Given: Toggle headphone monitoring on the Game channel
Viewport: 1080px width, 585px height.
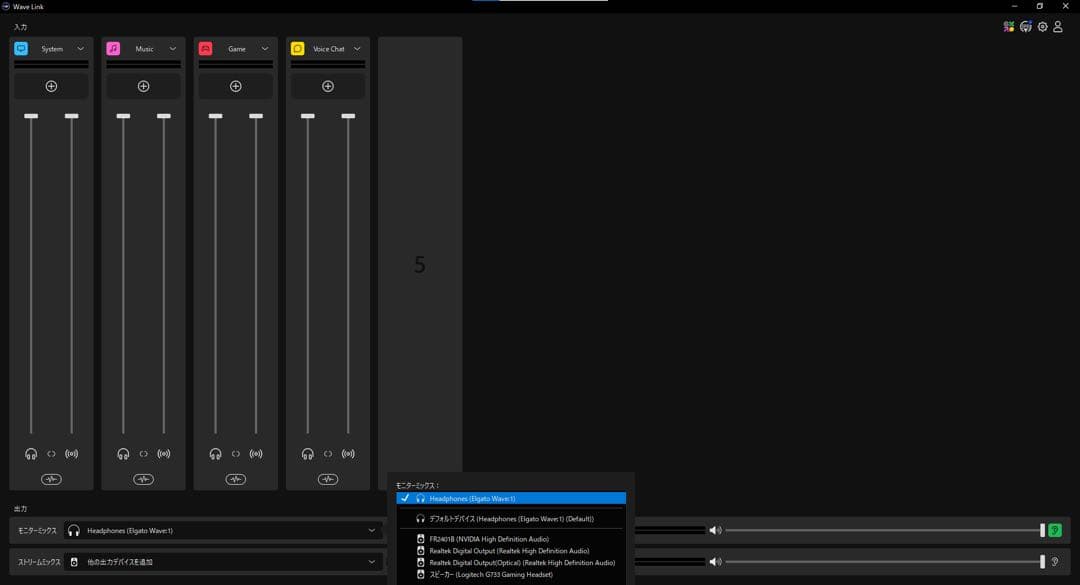Looking at the screenshot, I should pos(215,453).
